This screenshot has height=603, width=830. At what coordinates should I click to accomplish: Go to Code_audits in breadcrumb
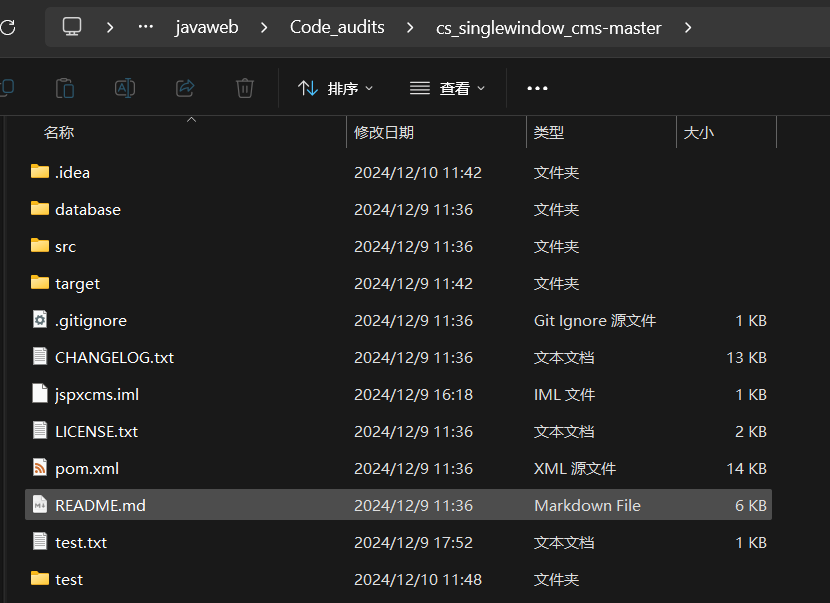click(337, 27)
